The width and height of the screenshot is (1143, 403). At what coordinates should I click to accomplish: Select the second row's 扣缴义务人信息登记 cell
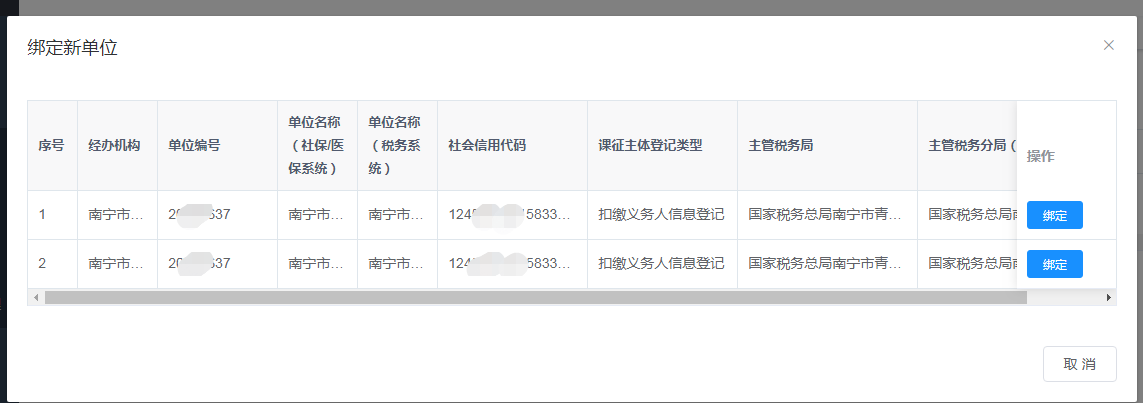pos(661,264)
